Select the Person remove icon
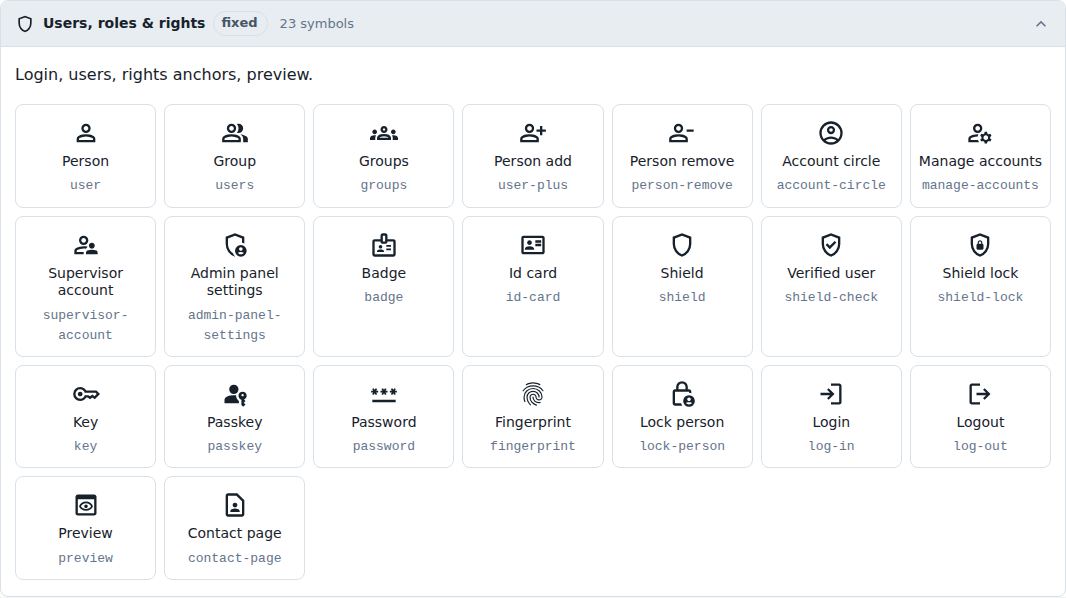This screenshot has width=1066, height=598. 682,133
